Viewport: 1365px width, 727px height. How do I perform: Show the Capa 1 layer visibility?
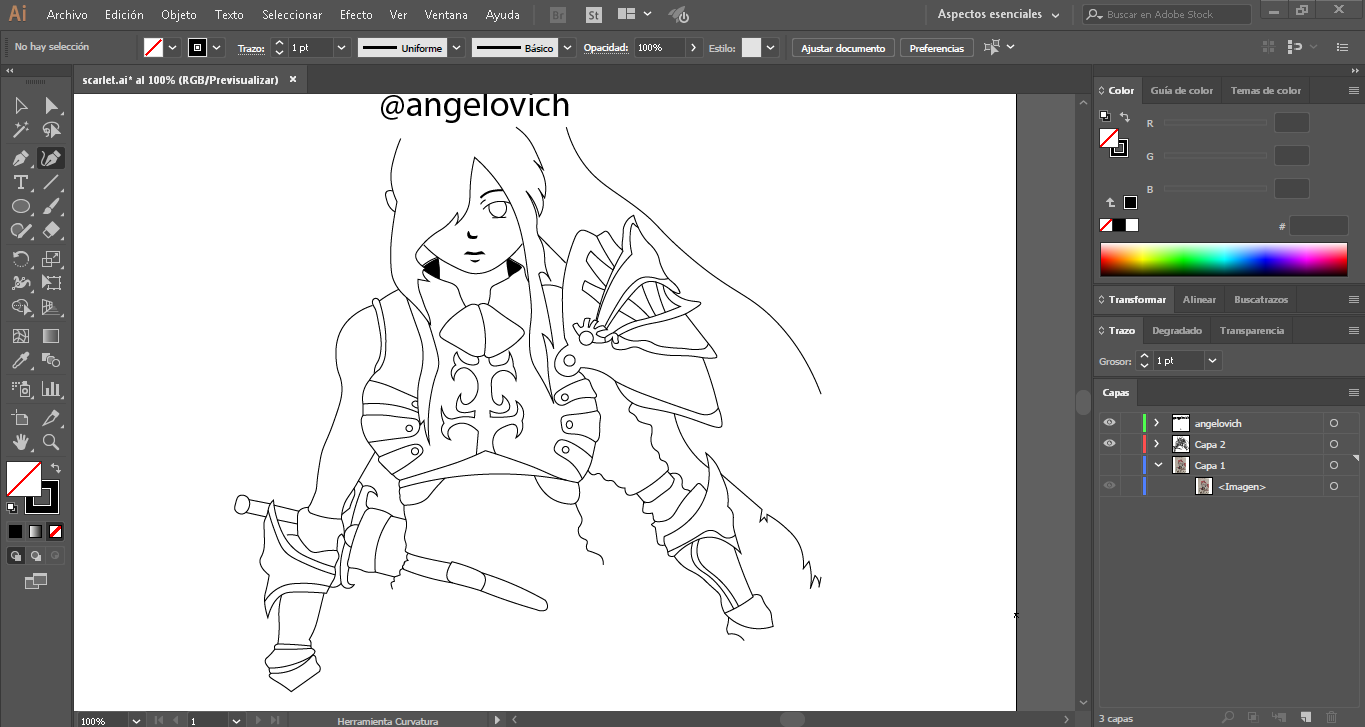coord(1109,465)
